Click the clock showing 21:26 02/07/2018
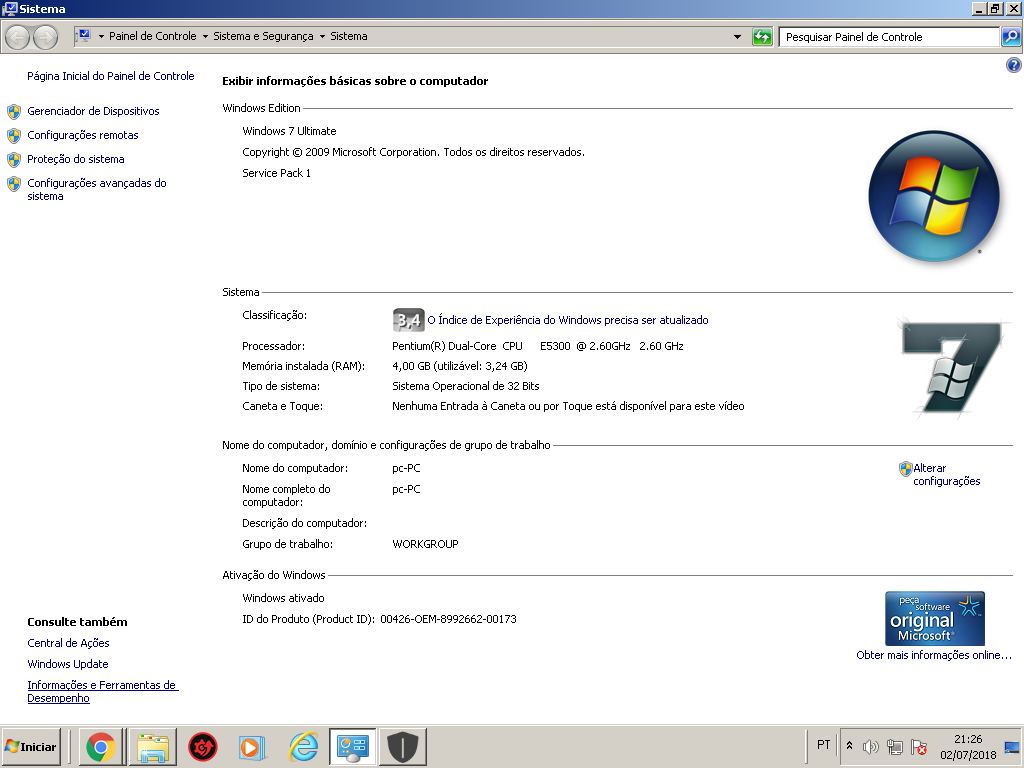 (967, 747)
